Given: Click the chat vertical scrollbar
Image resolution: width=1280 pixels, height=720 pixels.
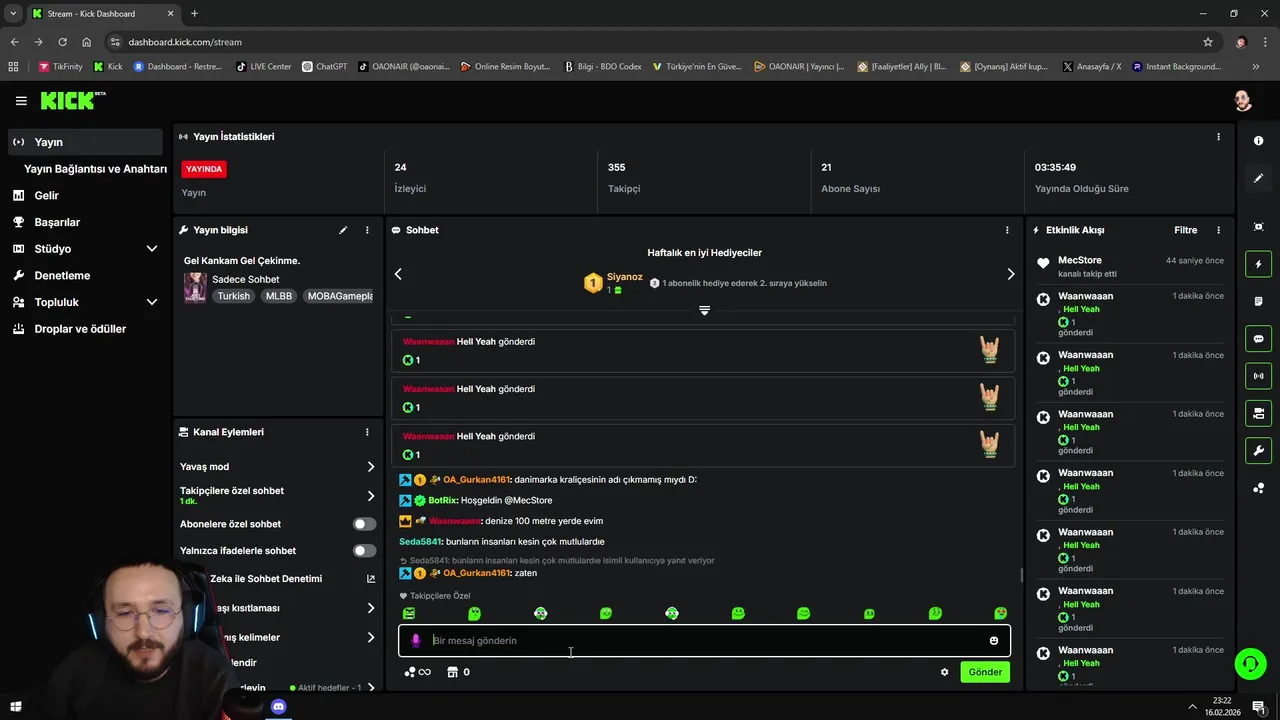Looking at the screenshot, I should 1021,575.
